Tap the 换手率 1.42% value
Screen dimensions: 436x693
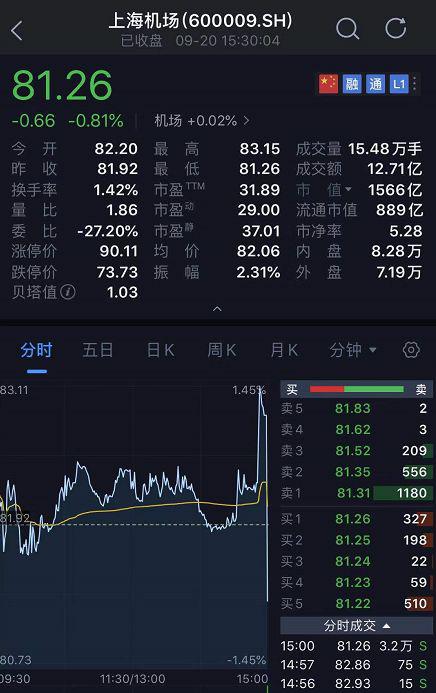click(116, 190)
